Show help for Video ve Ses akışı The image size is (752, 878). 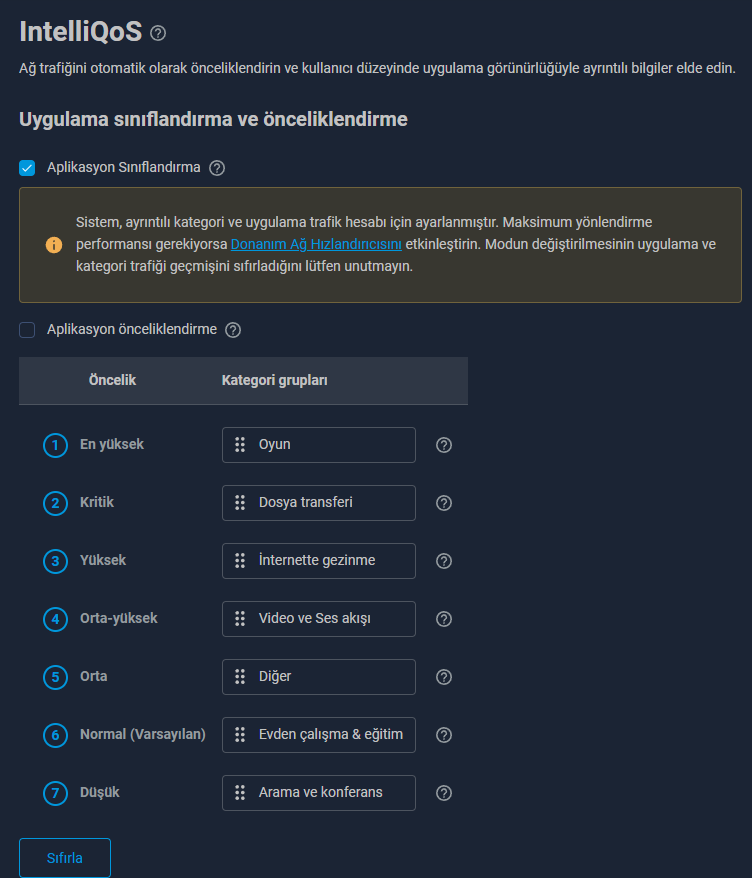tap(444, 619)
